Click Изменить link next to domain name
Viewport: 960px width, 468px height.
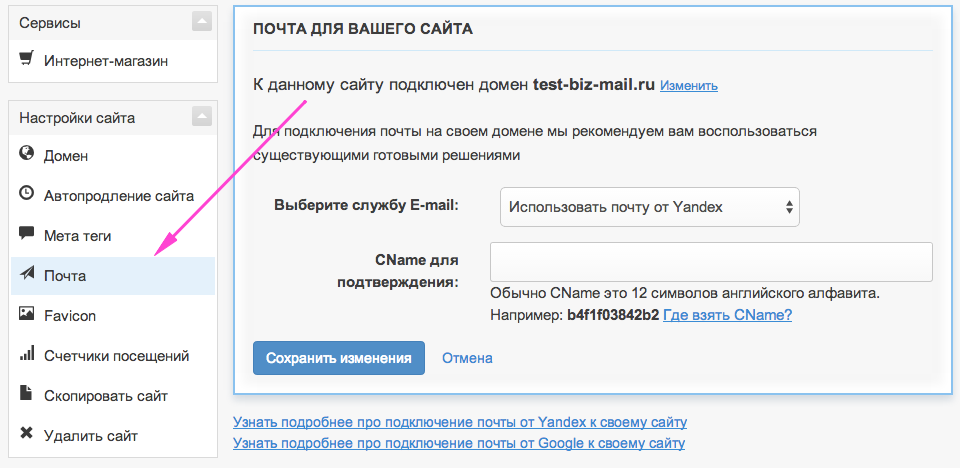pyautogui.click(x=688, y=86)
